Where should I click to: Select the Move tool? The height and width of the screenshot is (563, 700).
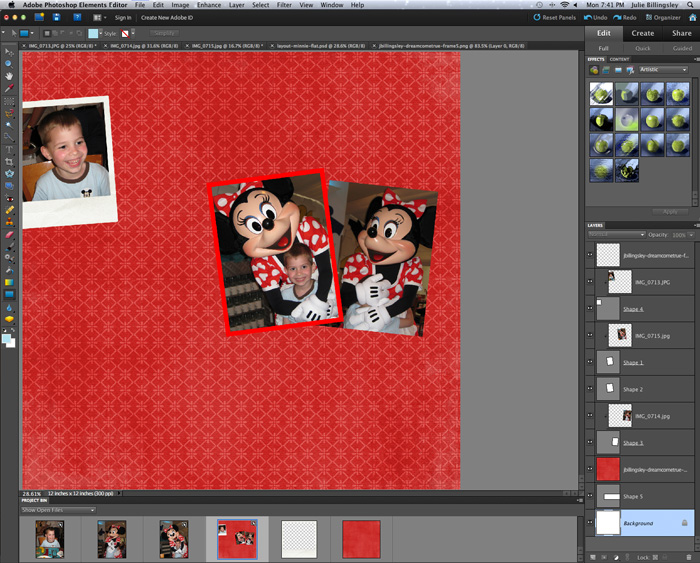click(x=9, y=52)
